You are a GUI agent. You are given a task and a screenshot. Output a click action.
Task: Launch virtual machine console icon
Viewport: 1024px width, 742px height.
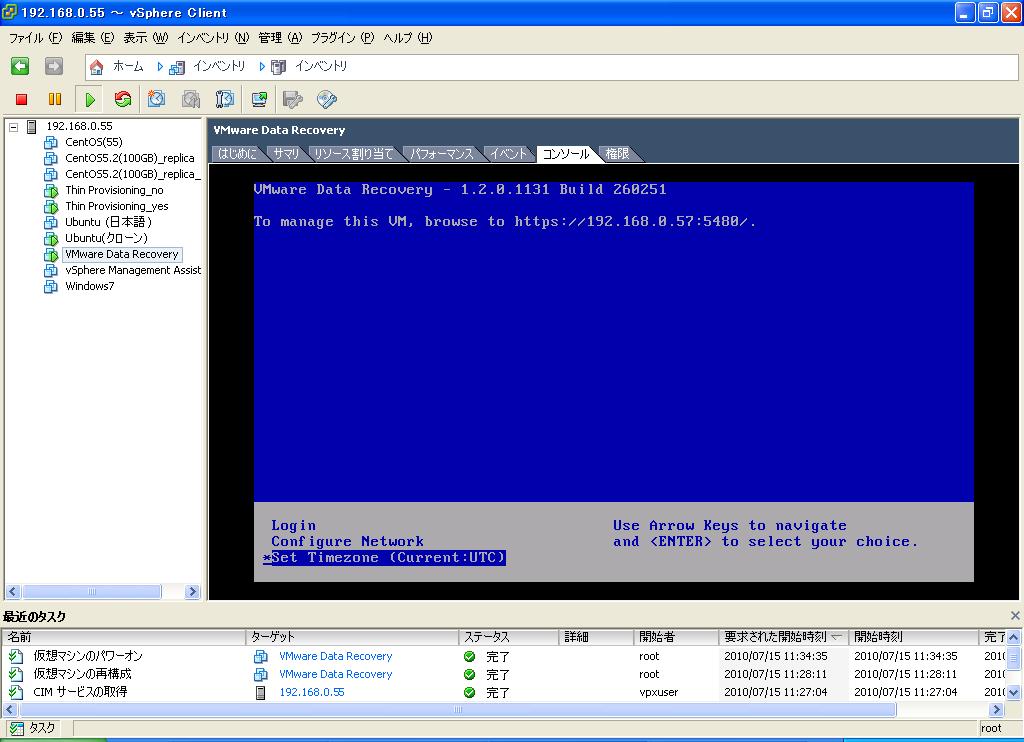(259, 99)
